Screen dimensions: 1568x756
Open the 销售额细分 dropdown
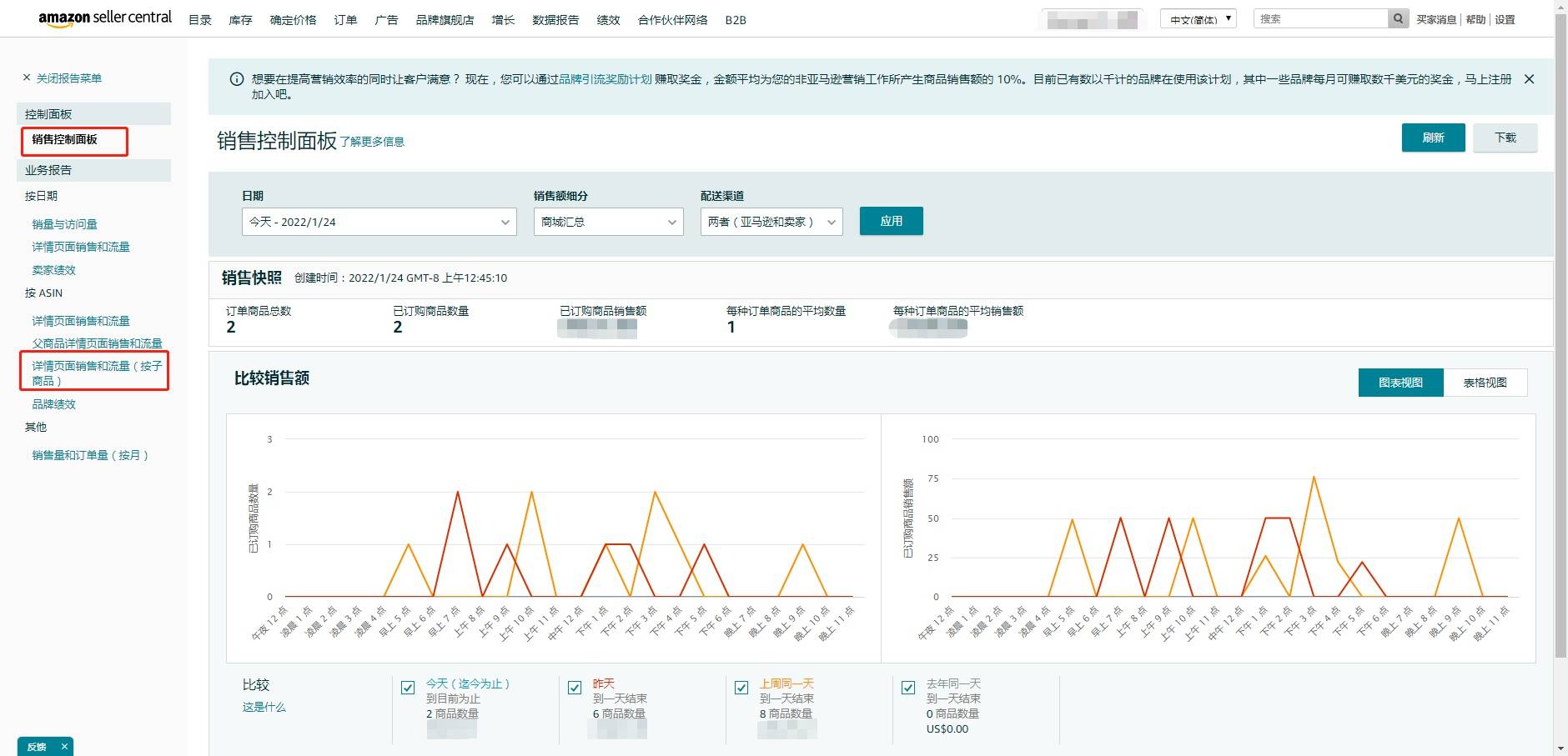(609, 222)
